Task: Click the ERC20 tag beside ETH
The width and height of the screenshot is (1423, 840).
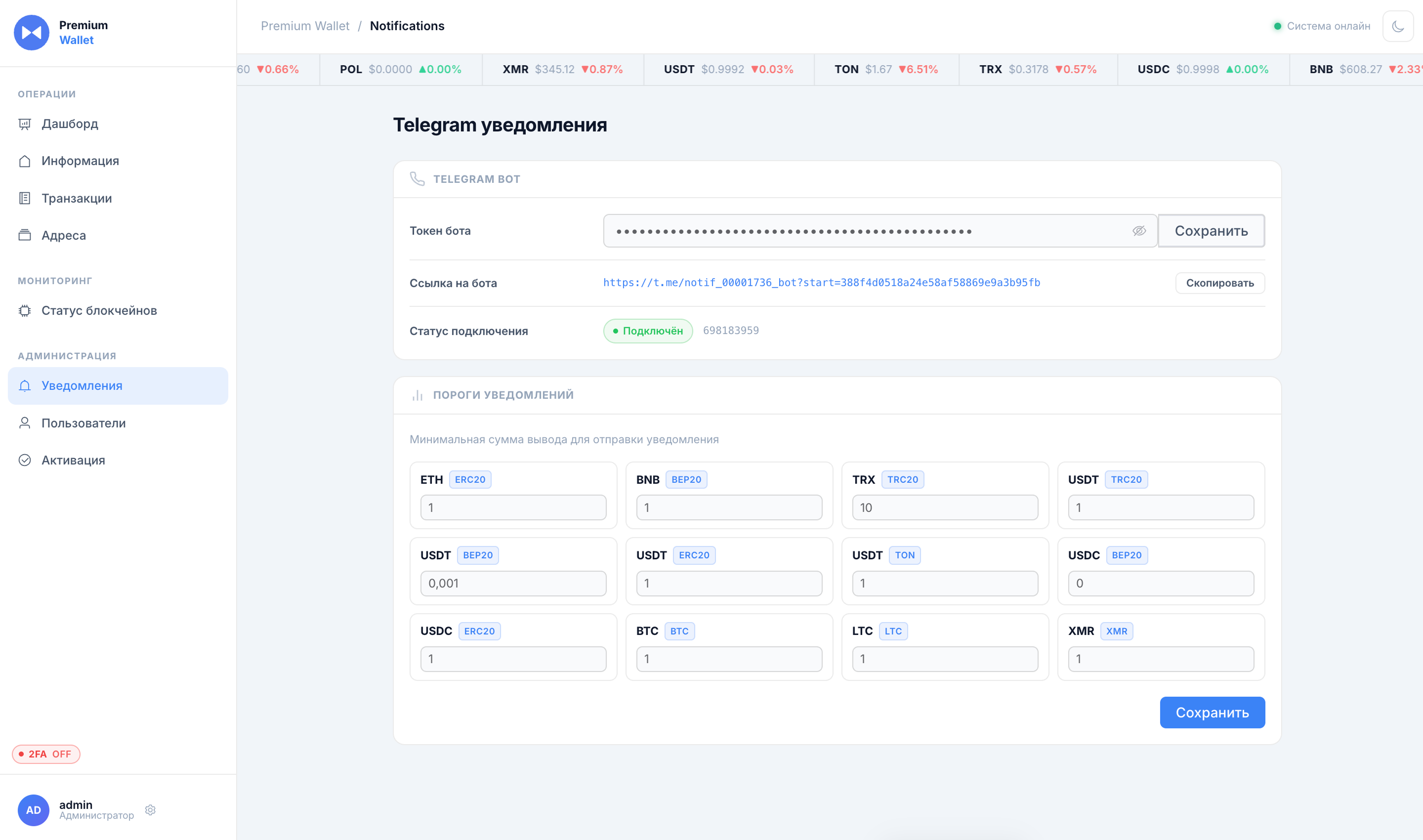Action: point(470,480)
